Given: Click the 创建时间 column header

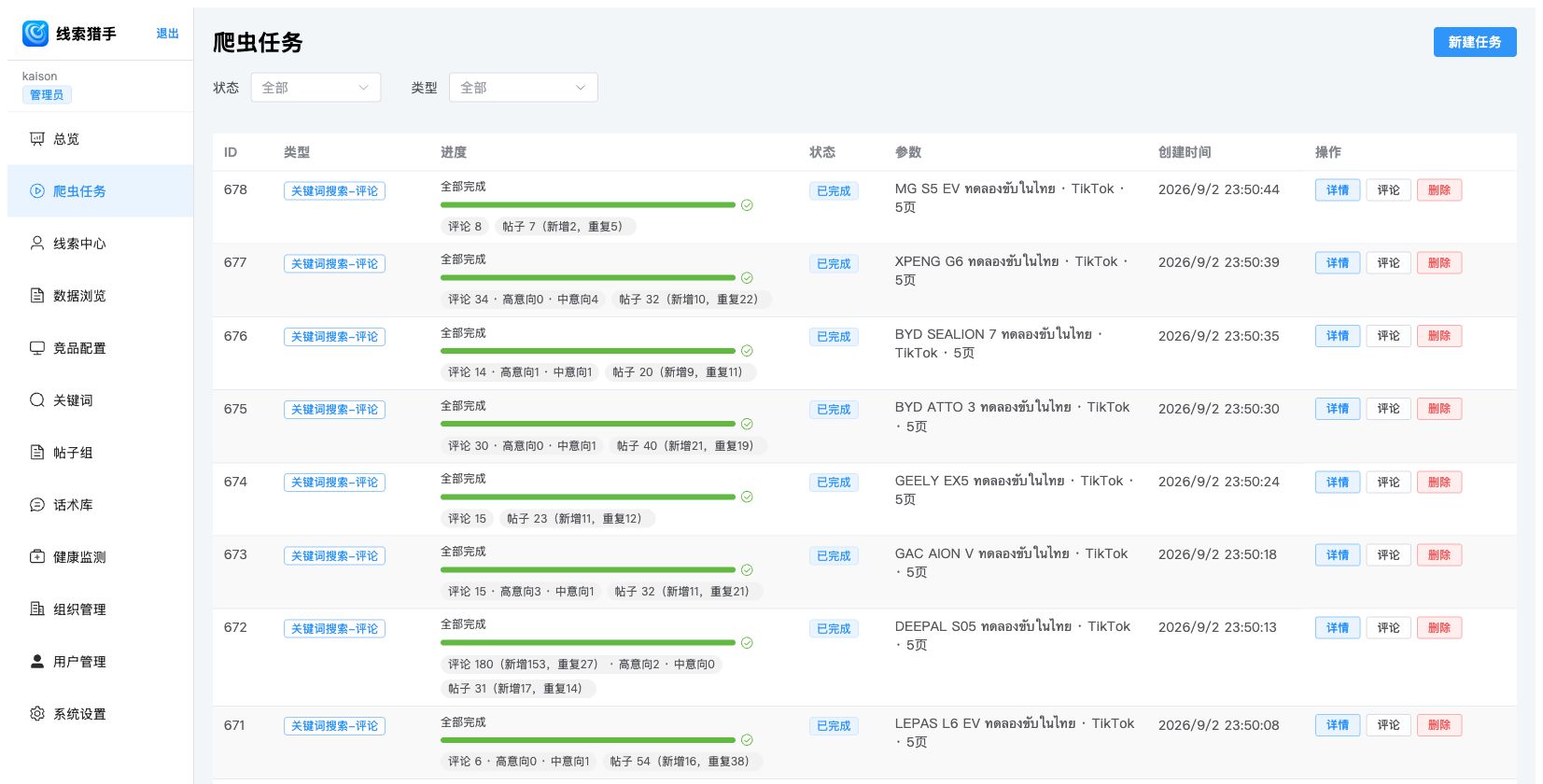Looking at the screenshot, I should coord(1185,152).
